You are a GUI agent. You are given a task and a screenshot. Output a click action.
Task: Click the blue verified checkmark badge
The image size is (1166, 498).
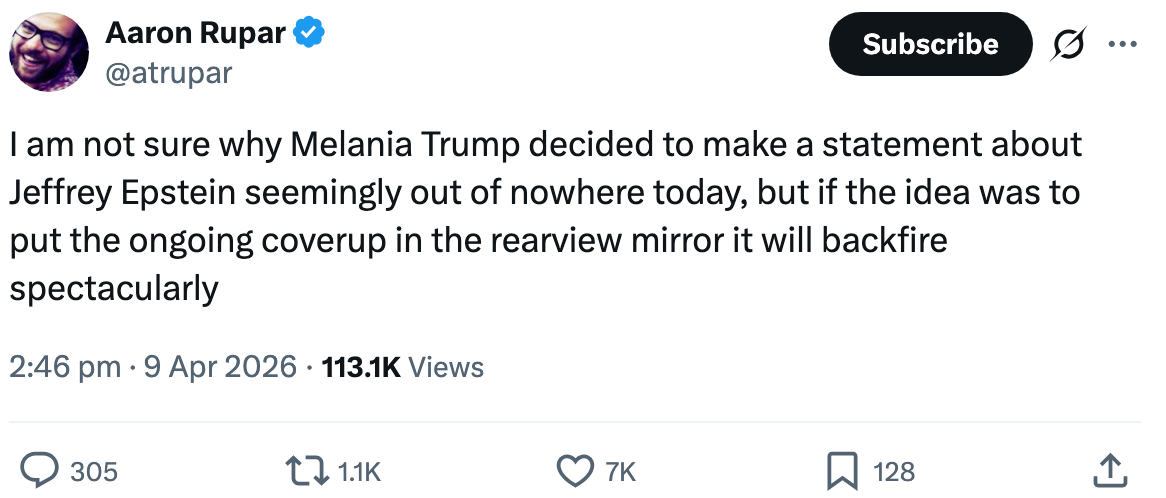coord(309,35)
